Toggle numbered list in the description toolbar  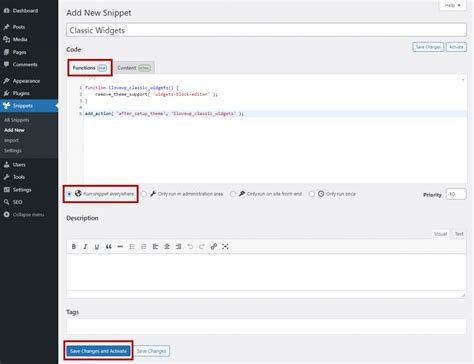coord(144,247)
